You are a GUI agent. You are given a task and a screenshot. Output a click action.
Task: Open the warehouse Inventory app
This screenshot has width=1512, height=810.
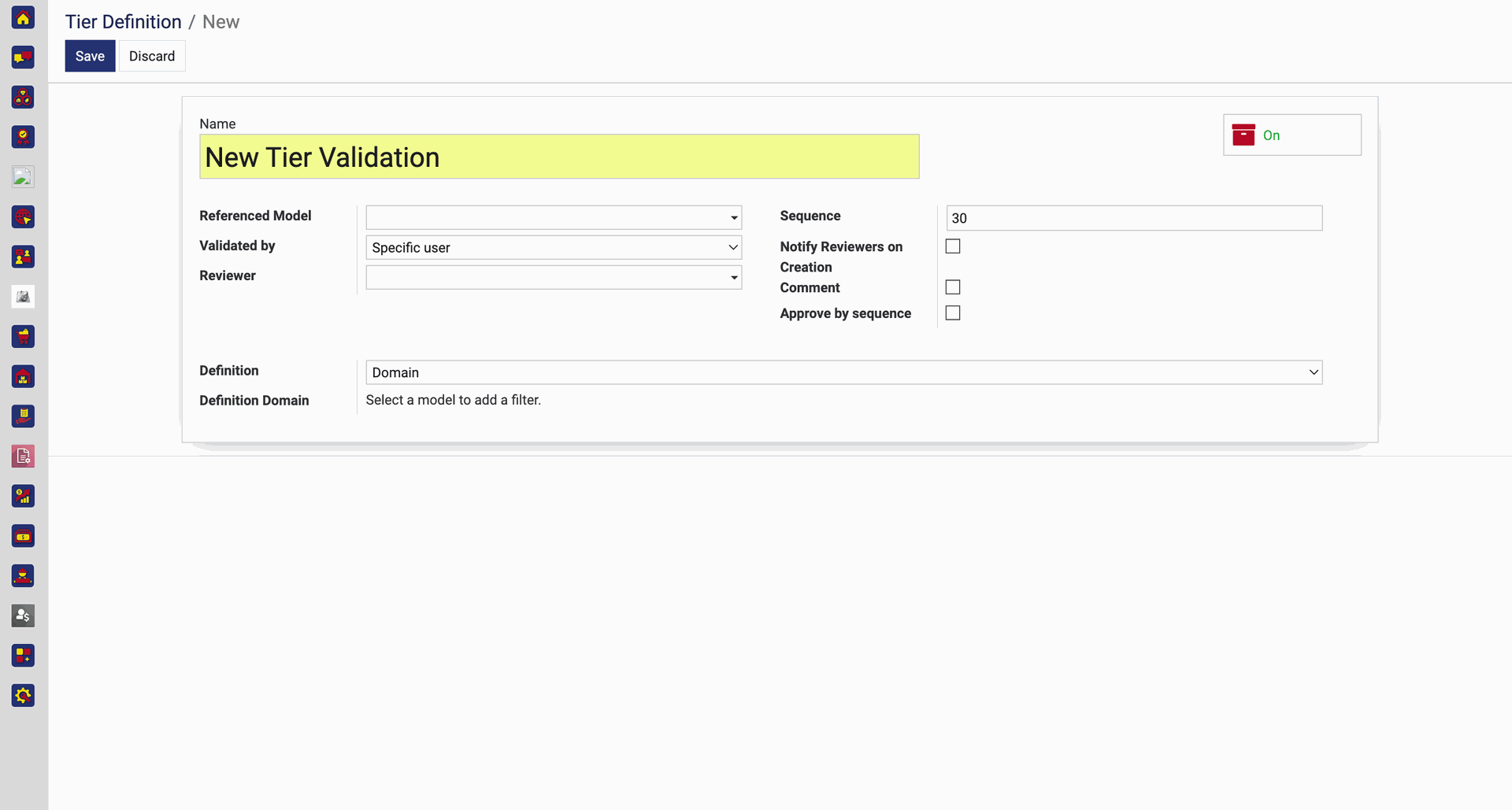(x=23, y=377)
